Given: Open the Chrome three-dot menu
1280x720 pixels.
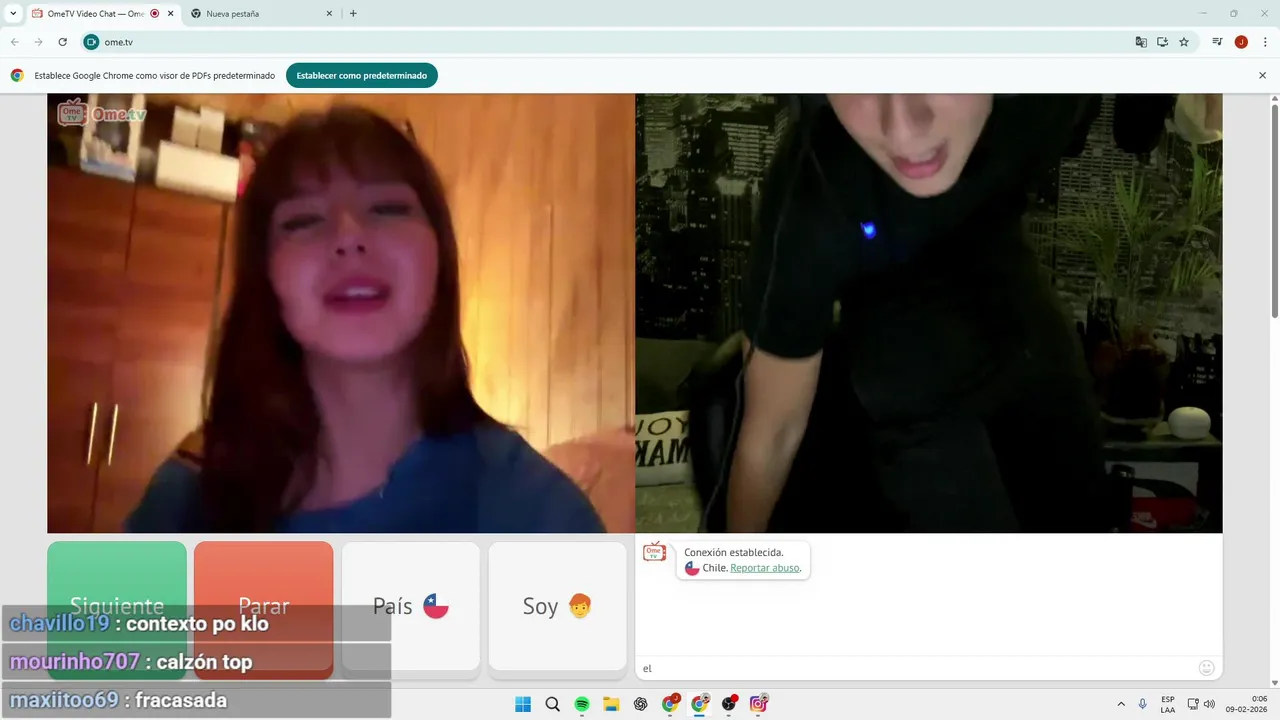Looking at the screenshot, I should point(1265,42).
